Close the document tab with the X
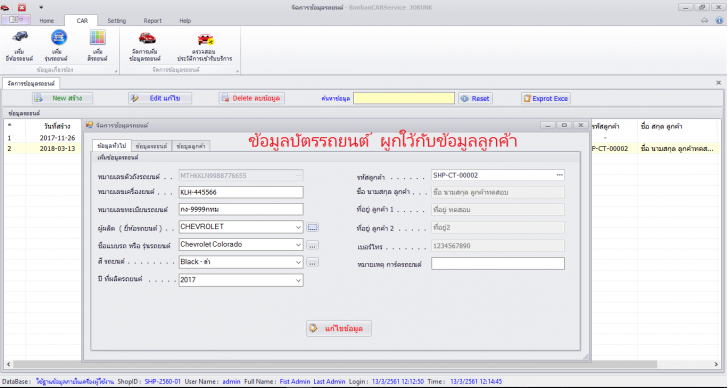 click(718, 83)
